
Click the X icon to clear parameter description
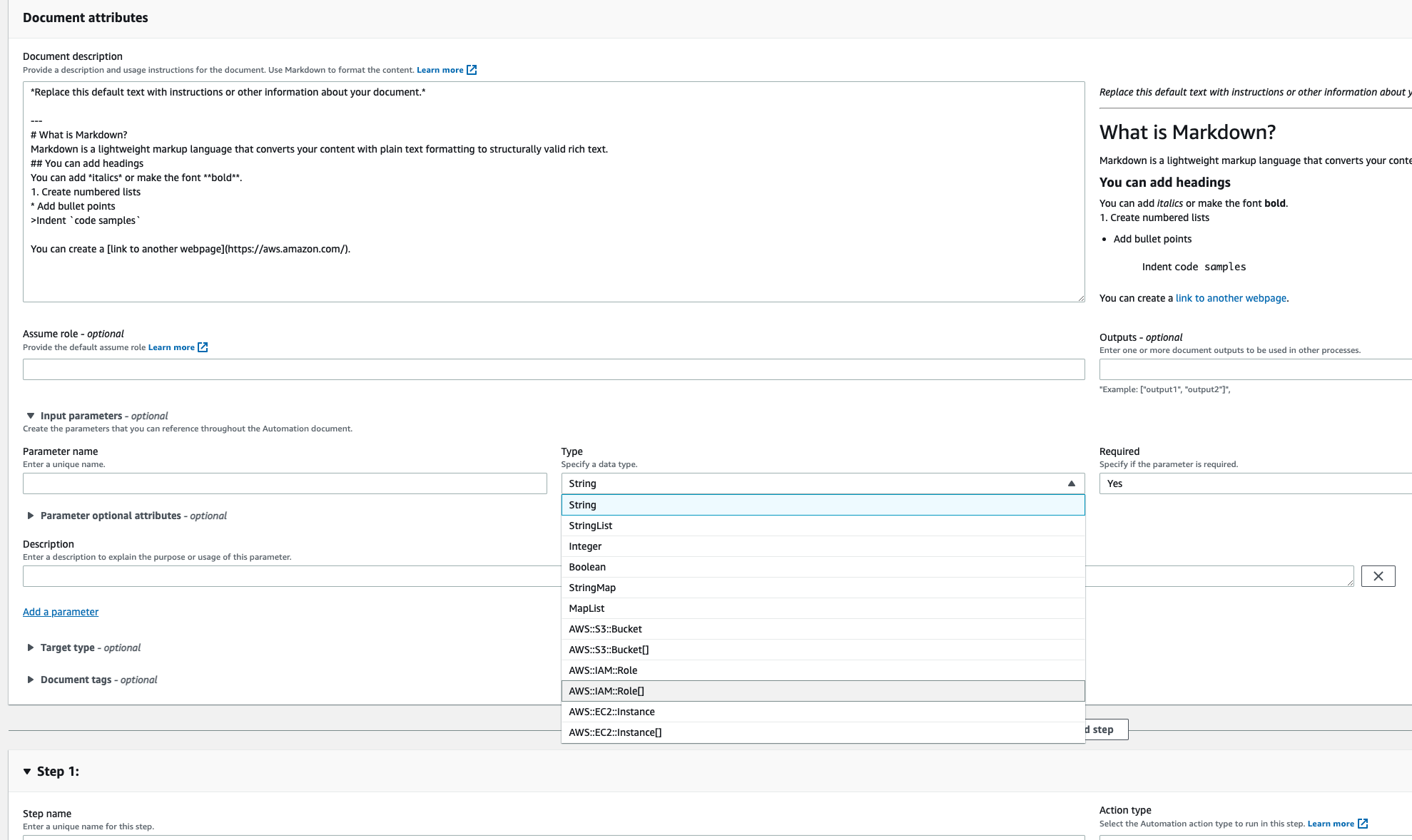coord(1378,576)
